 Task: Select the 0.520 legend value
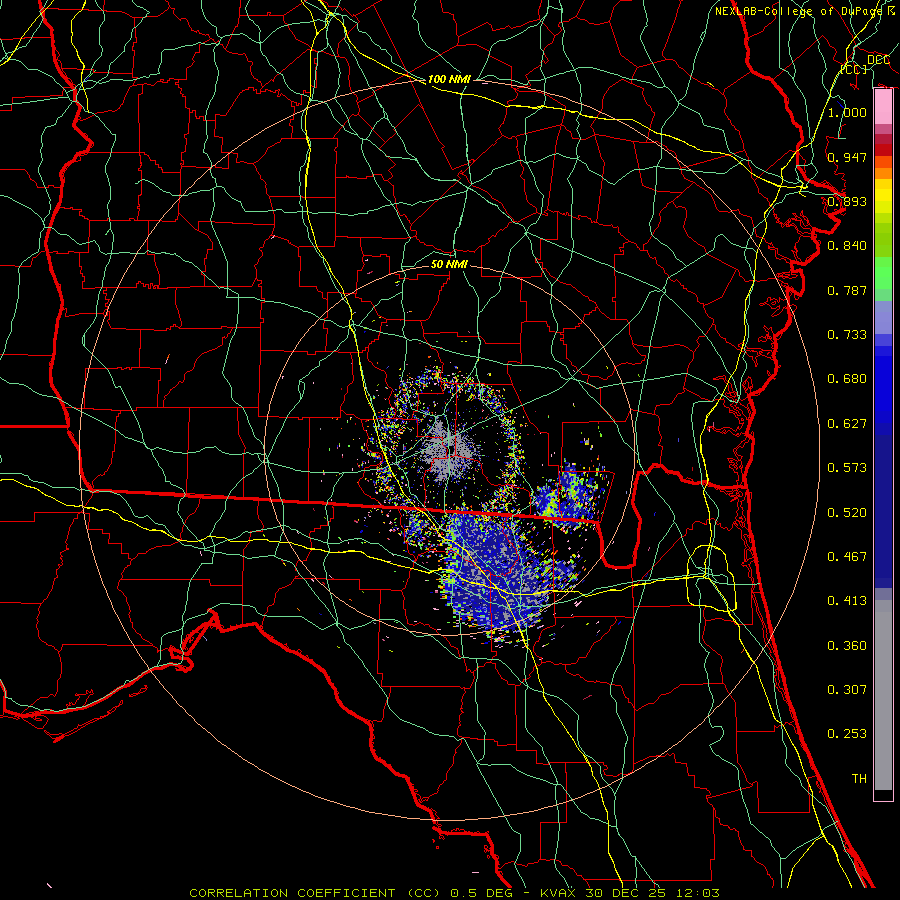pyautogui.click(x=847, y=513)
